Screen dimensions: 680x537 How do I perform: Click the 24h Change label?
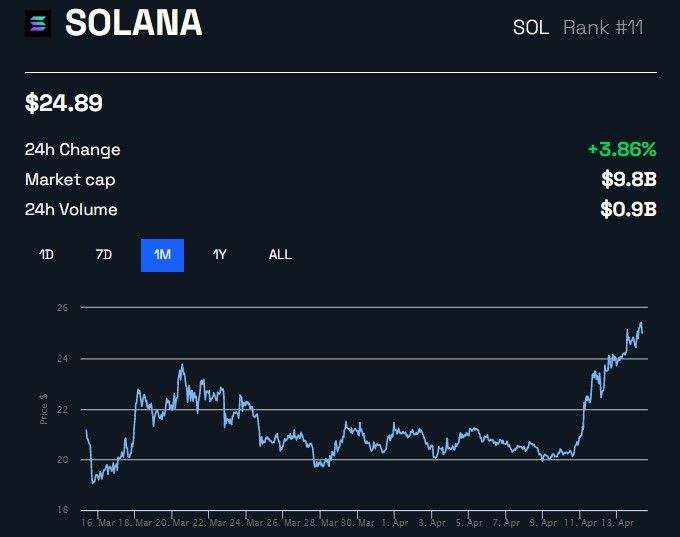73,150
